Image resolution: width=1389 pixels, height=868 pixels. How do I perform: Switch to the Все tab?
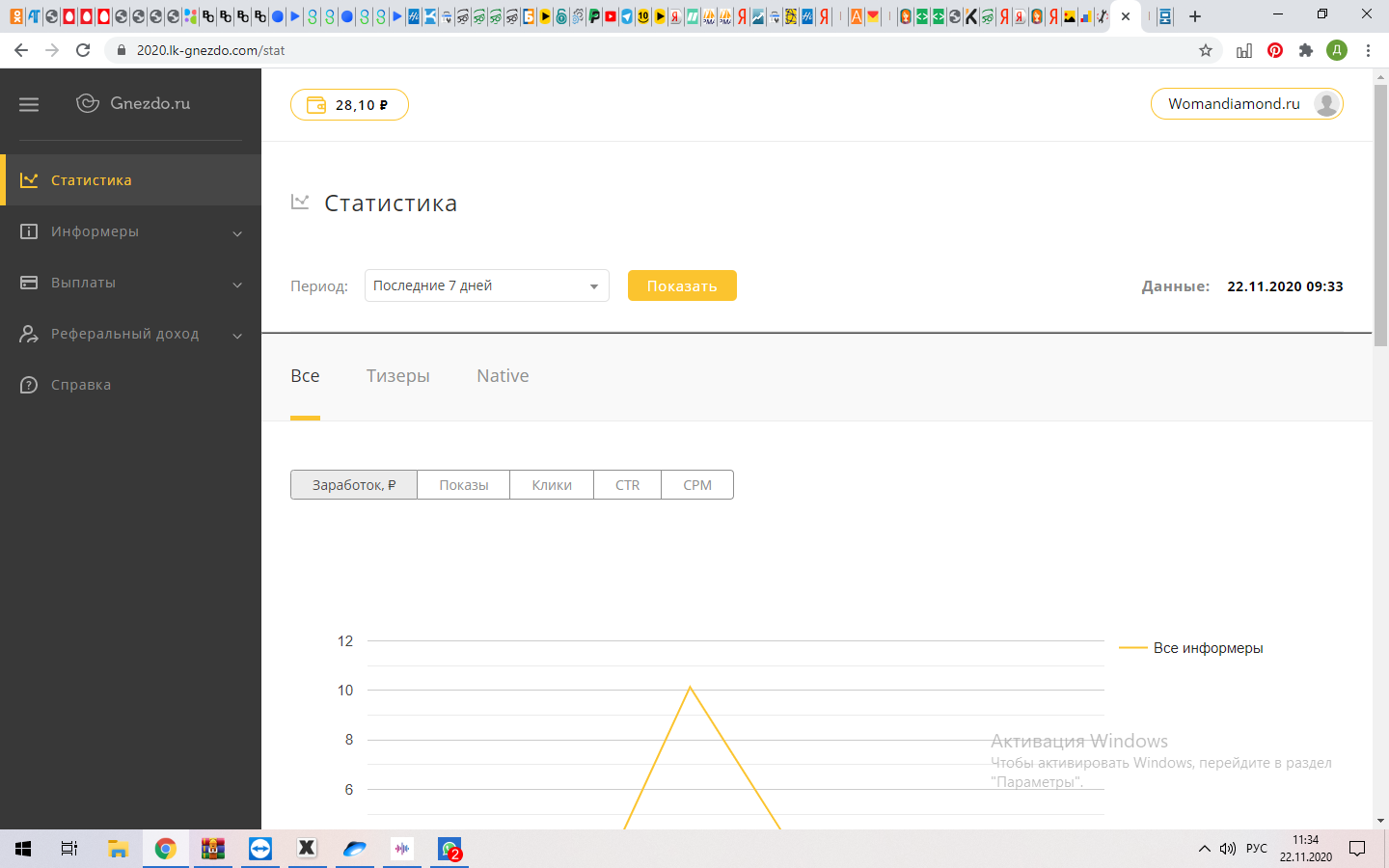click(305, 376)
